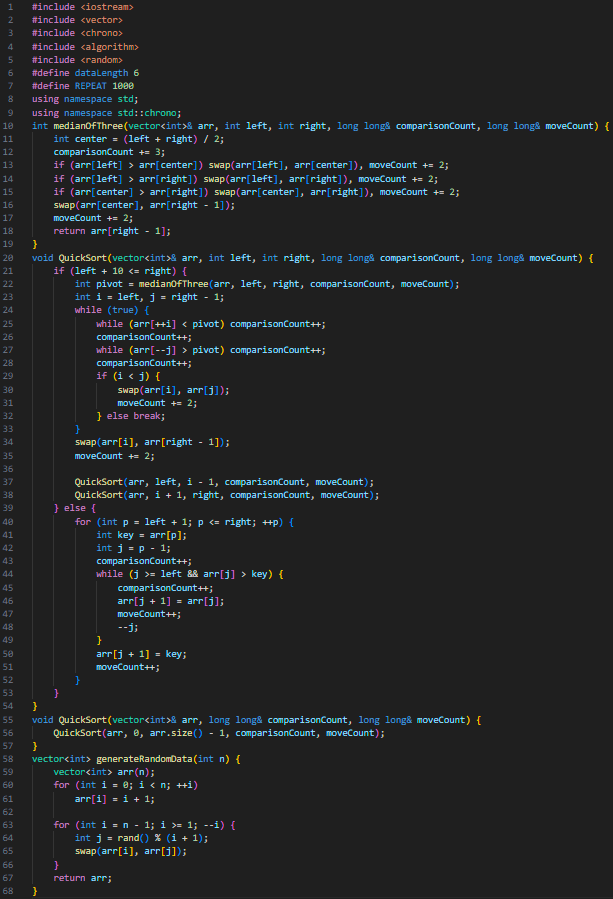Click 'for (int p = left + 1' loop header

point(134,522)
